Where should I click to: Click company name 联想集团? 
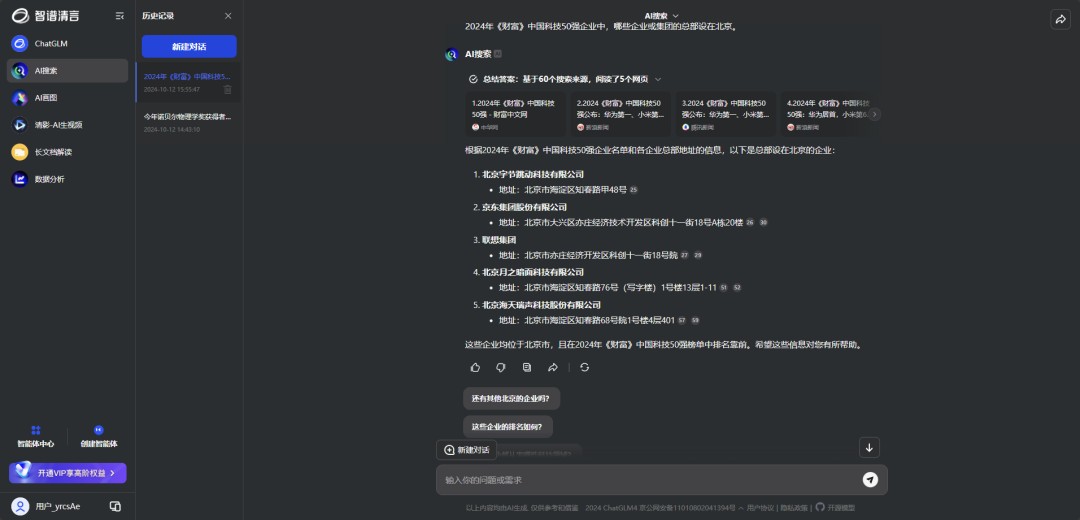click(499, 240)
